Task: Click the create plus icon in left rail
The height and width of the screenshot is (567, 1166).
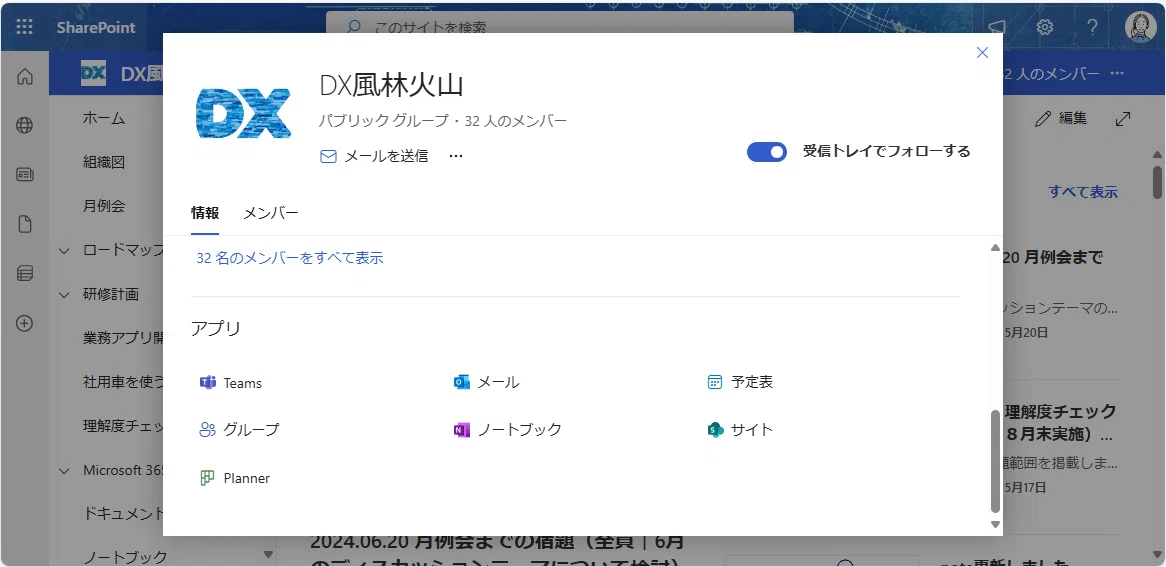Action: click(x=25, y=324)
